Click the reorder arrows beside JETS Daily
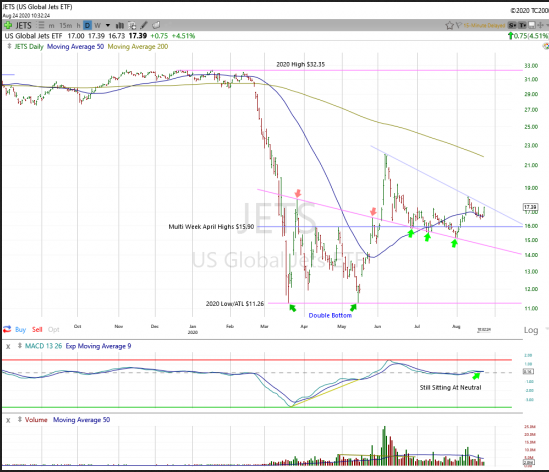This screenshot has width=549, height=472. [x=9, y=46]
